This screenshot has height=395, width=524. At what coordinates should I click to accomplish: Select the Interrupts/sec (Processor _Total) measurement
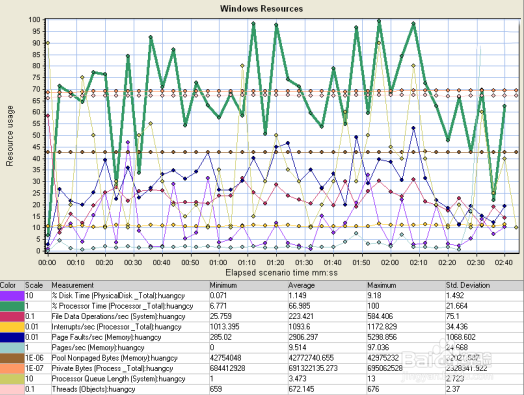(116, 327)
